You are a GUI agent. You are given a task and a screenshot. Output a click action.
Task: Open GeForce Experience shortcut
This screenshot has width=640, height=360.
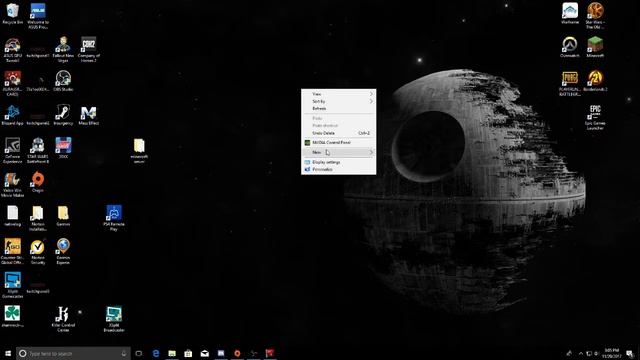pos(12,150)
